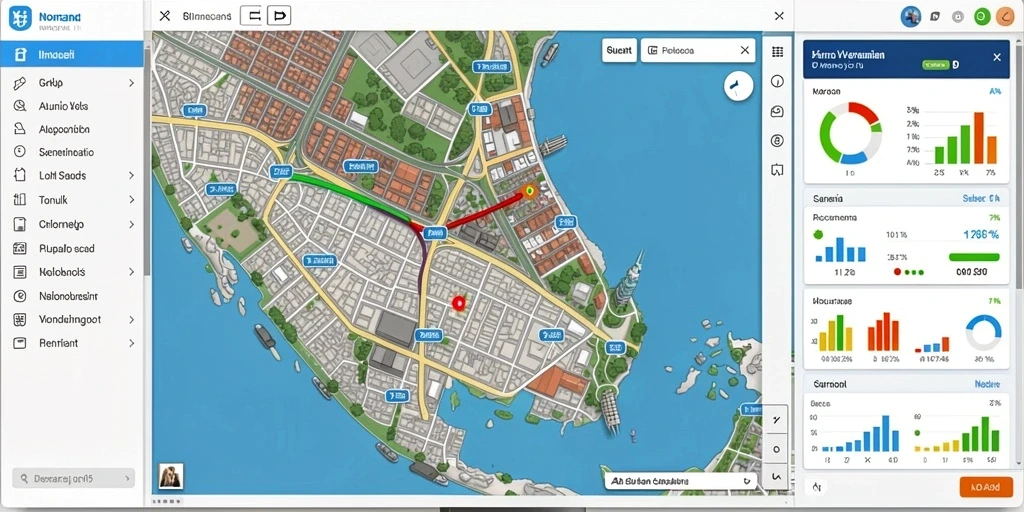Click the info circle icon in map toolbar

point(777,81)
